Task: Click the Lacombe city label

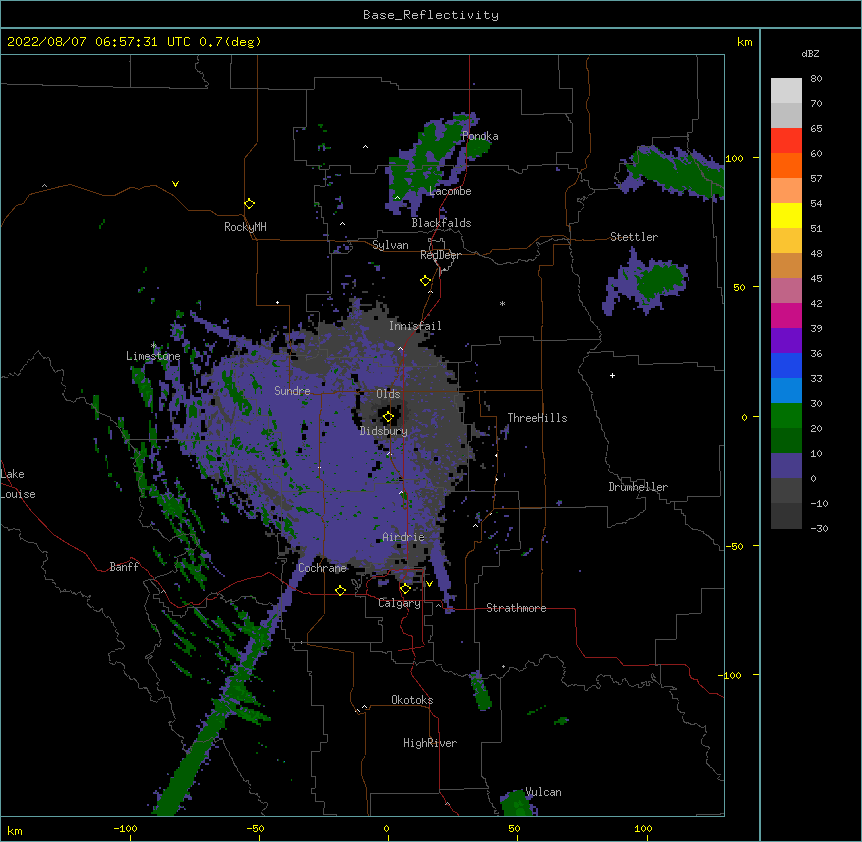Action: click(x=450, y=191)
